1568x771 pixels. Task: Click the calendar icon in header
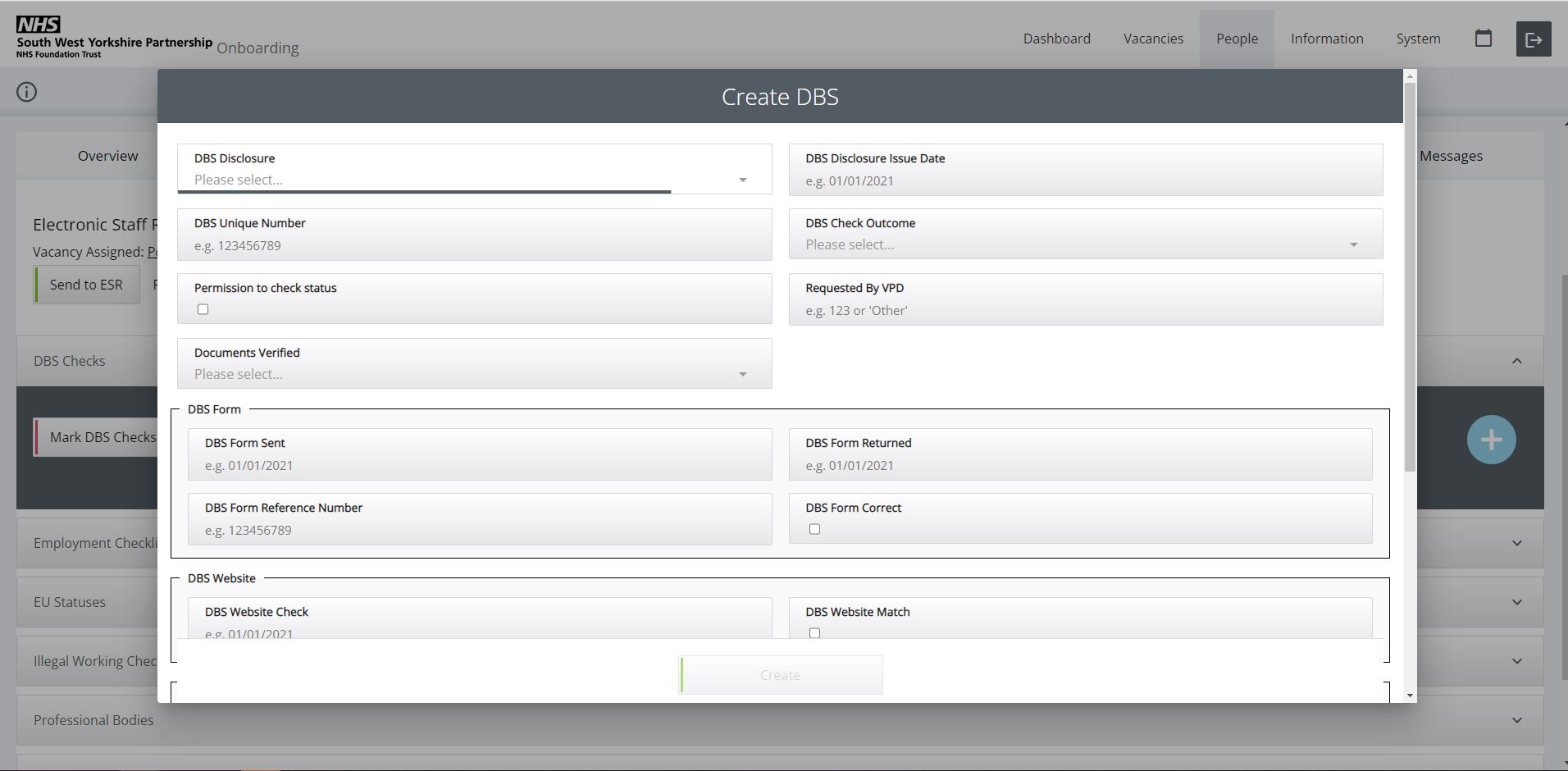[1483, 39]
